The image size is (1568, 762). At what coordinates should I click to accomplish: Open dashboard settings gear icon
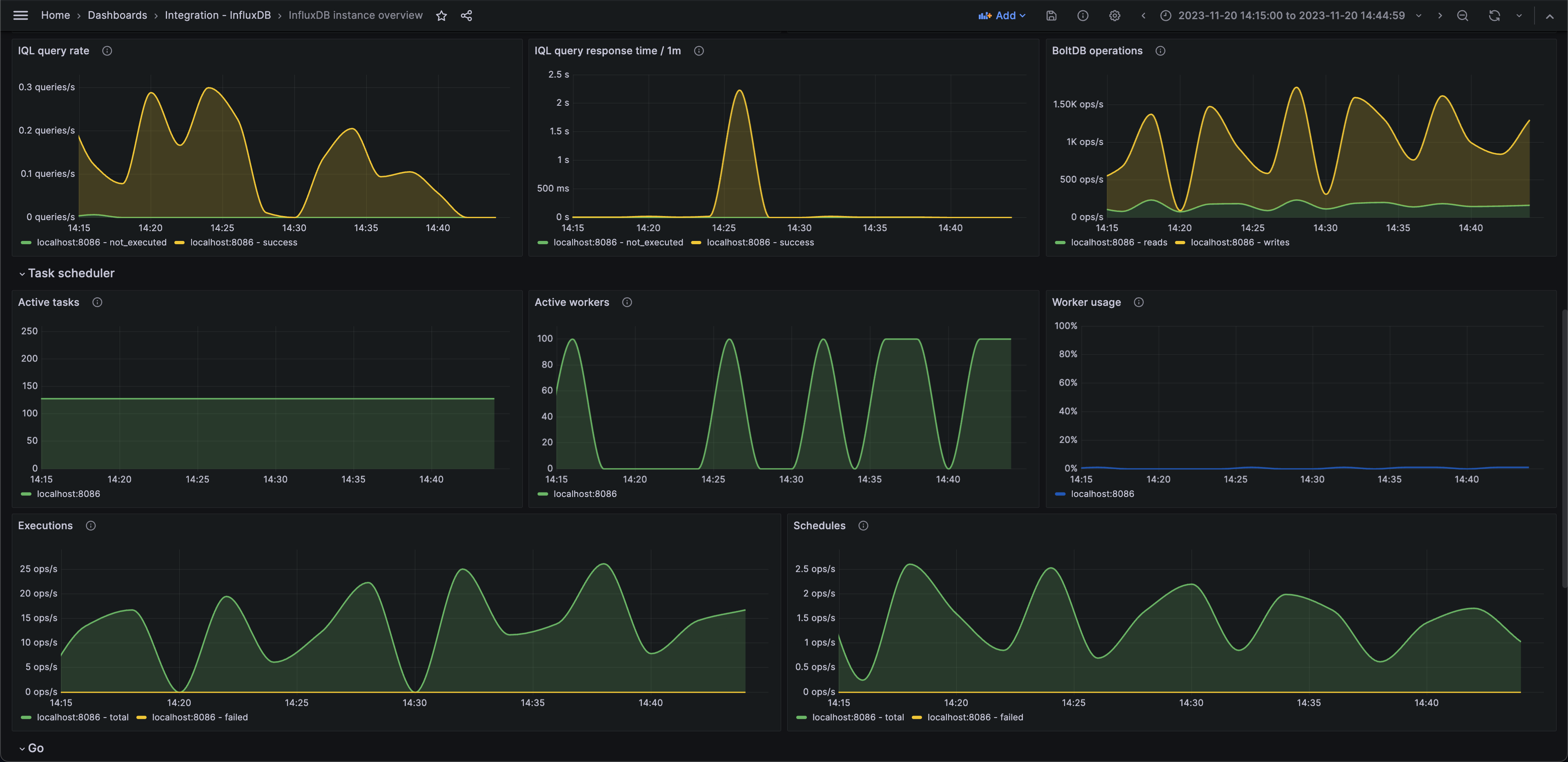(x=1114, y=16)
